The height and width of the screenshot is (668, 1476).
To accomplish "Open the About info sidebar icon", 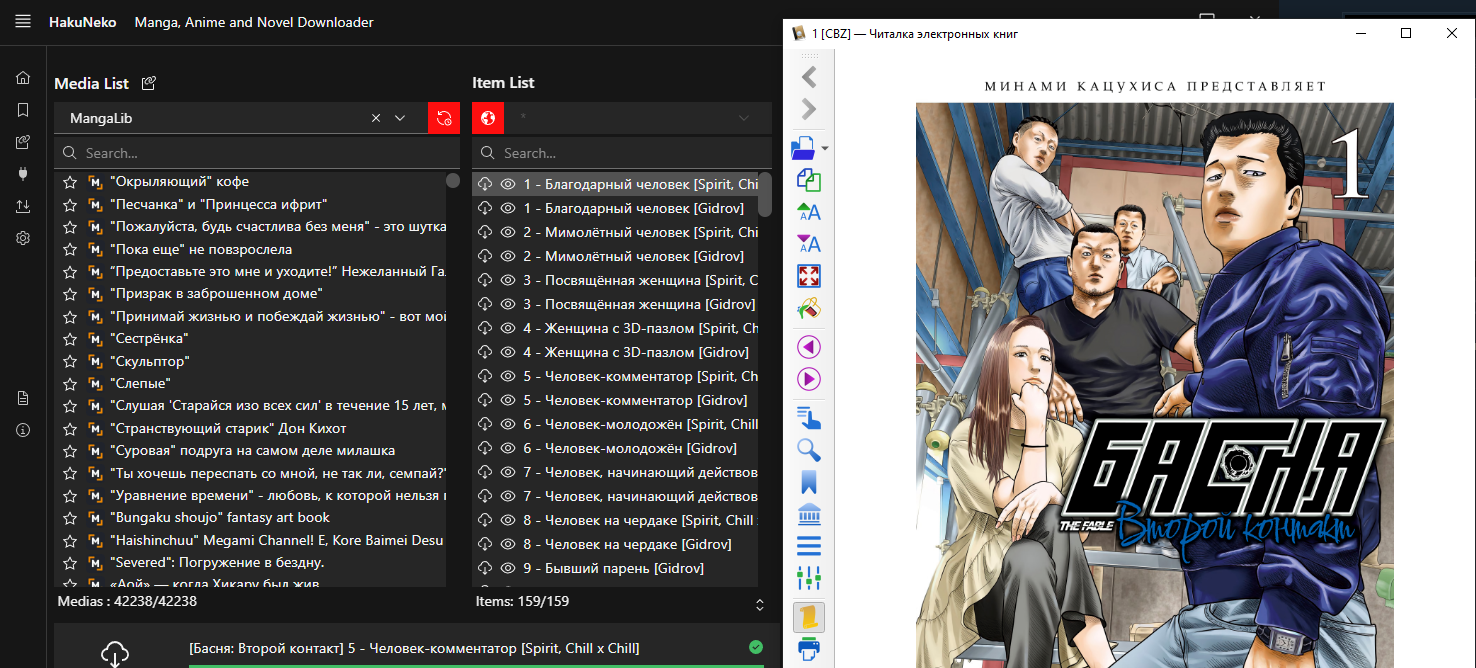I will [x=23, y=430].
